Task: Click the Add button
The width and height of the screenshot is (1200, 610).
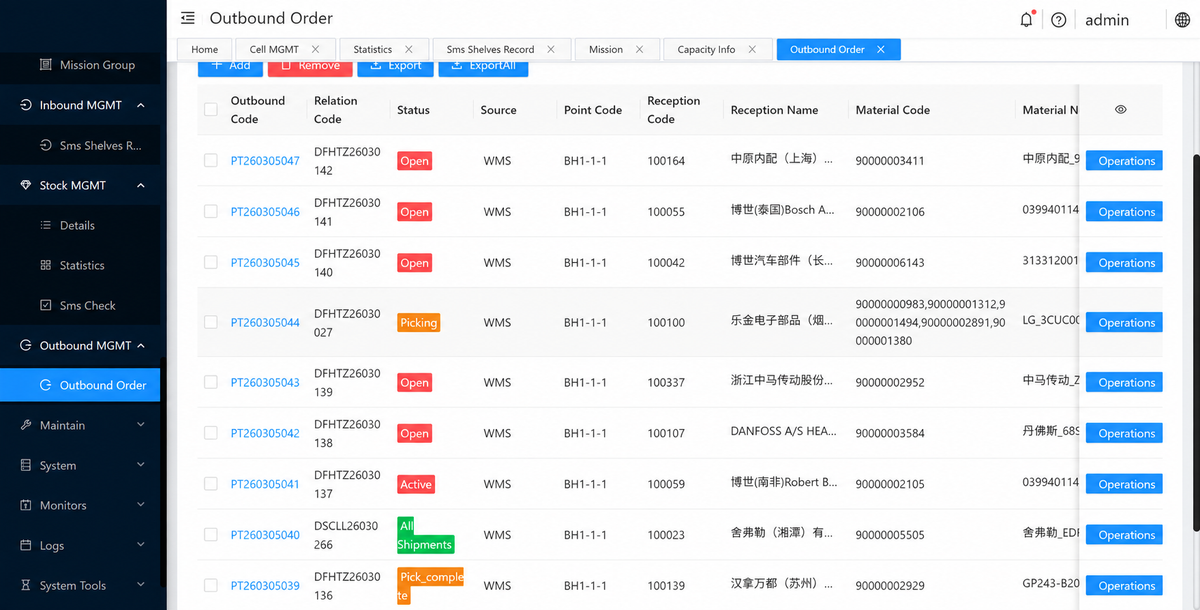Action: 230,67
